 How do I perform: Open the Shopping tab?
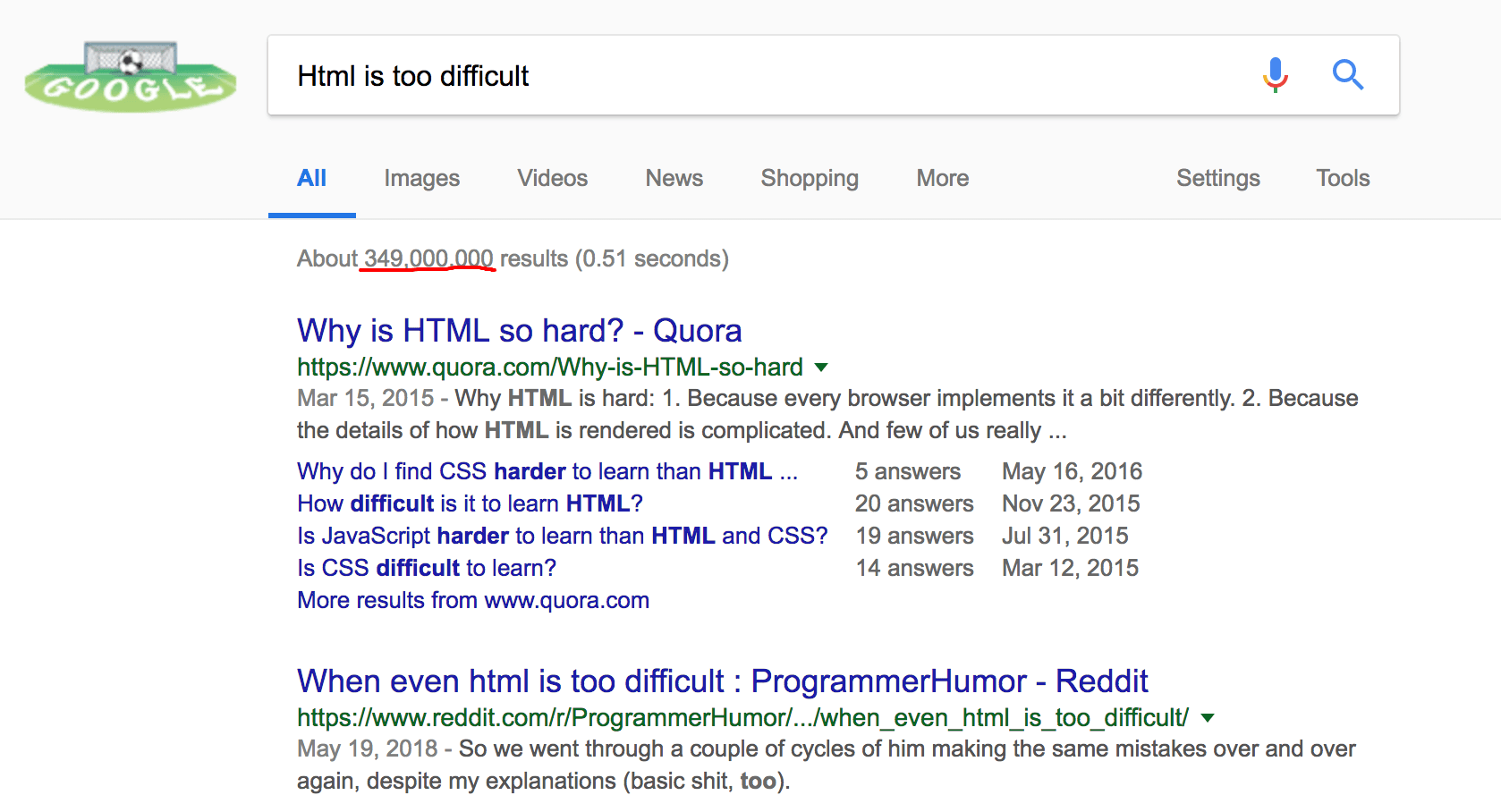tap(810, 178)
